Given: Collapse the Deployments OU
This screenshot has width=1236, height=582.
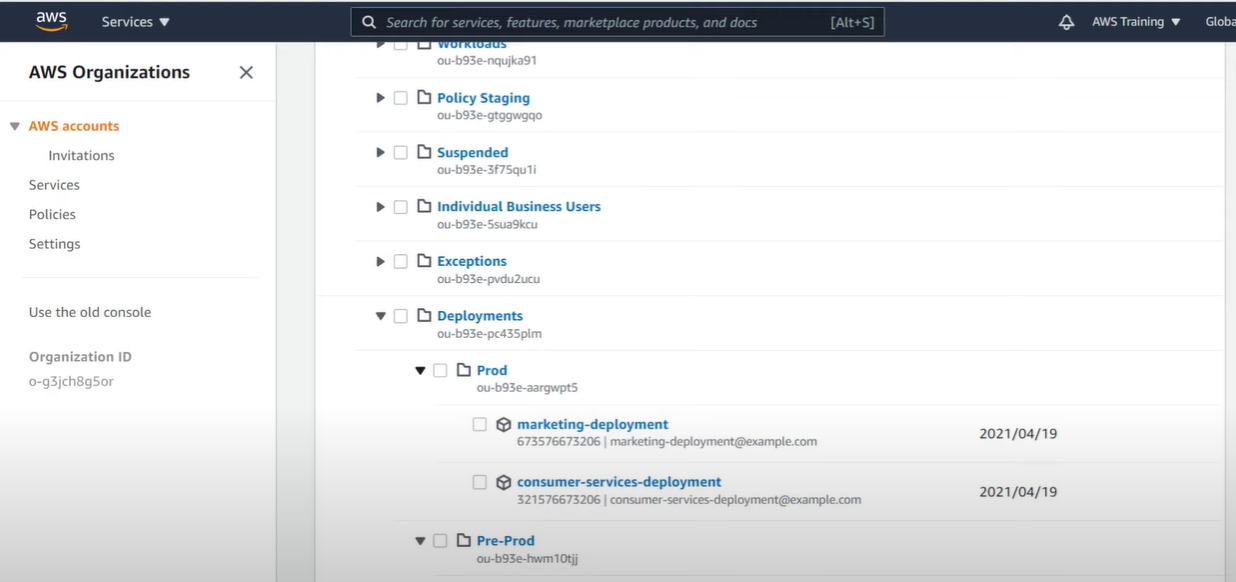Looking at the screenshot, I should coord(380,316).
